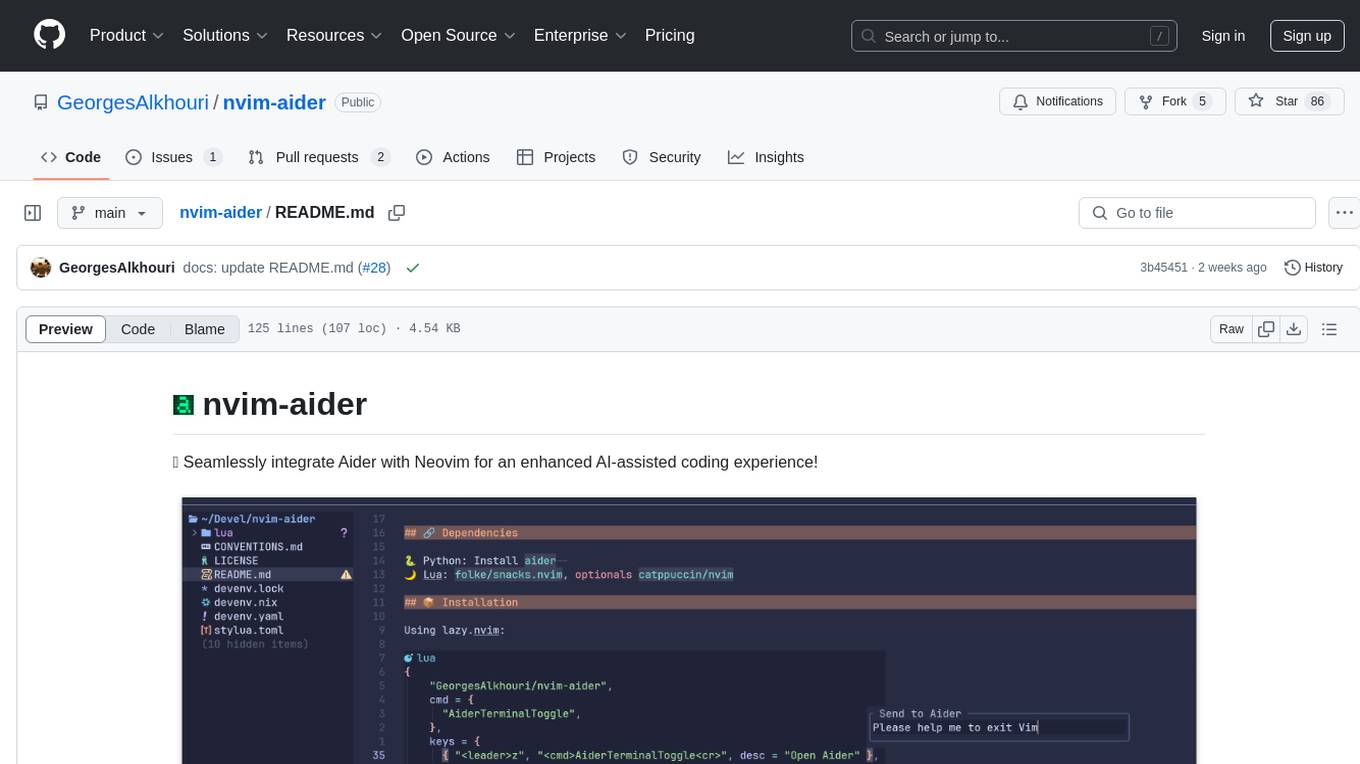View commit check status checkmark

pos(412,268)
